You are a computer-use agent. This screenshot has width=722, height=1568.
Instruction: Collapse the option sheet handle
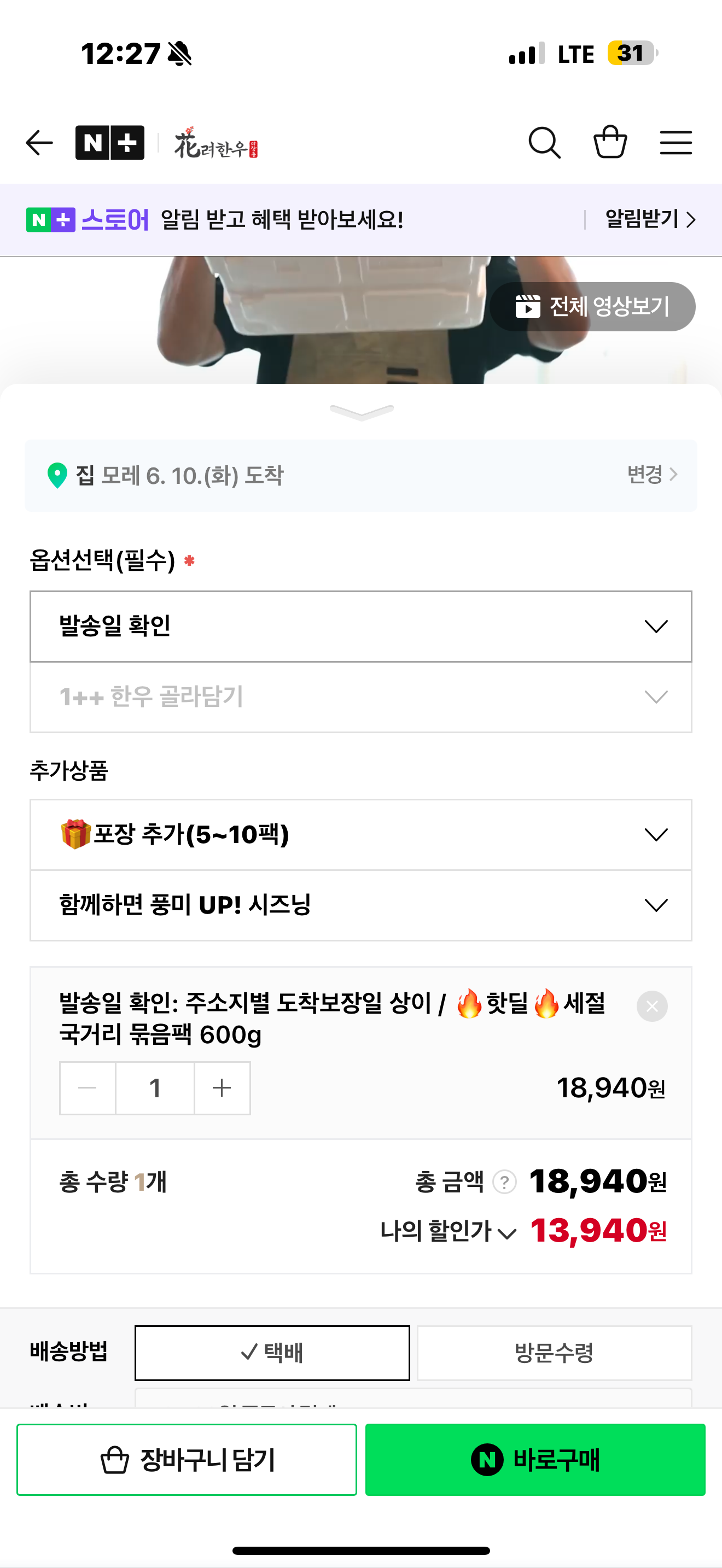point(361,412)
